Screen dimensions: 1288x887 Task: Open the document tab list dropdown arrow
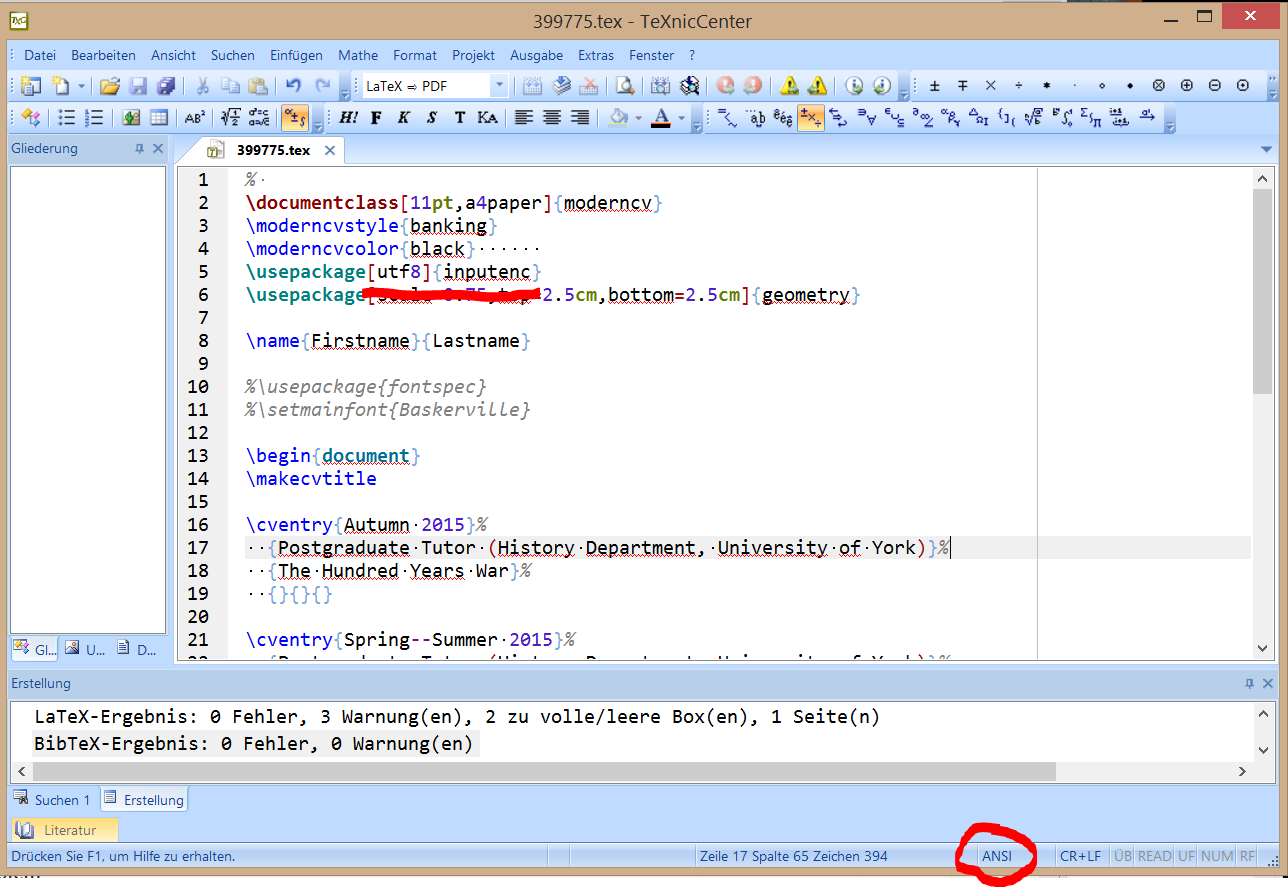(1266, 150)
